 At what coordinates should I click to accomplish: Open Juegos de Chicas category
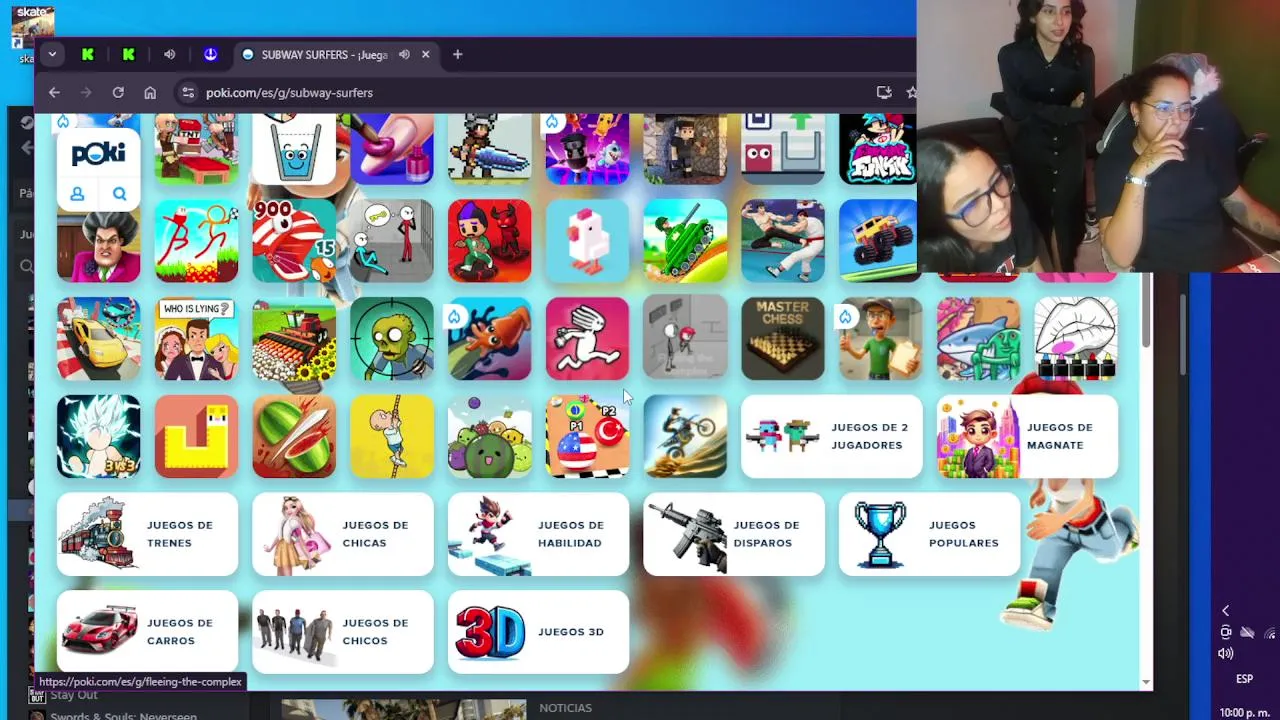343,534
